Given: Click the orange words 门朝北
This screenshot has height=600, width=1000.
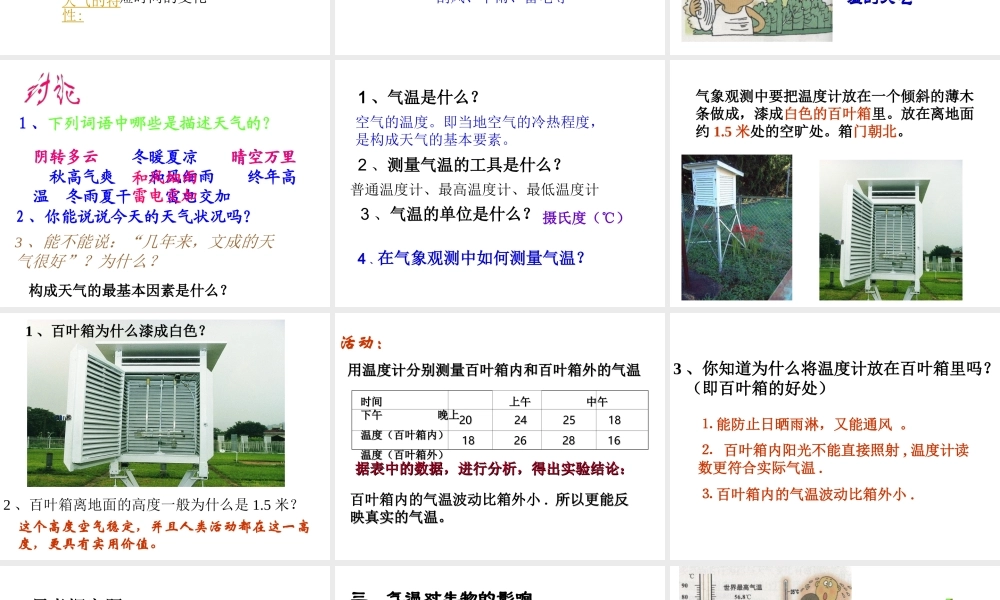Looking at the screenshot, I should (x=876, y=132).
